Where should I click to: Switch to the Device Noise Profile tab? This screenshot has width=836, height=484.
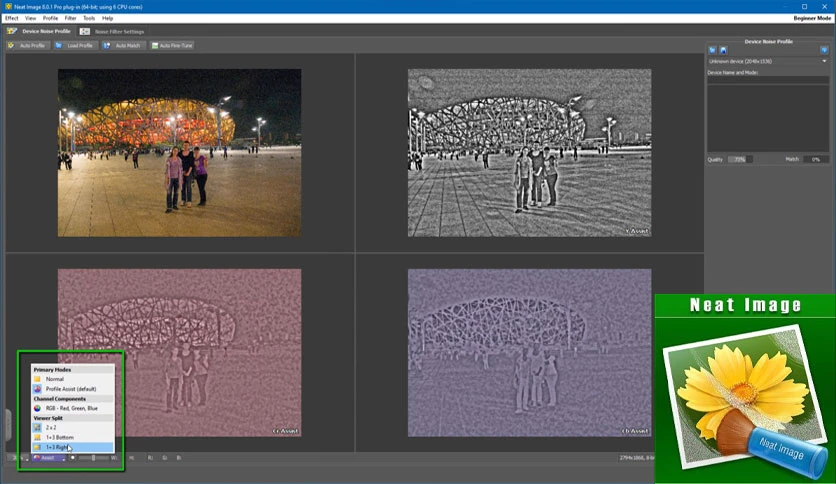(x=39, y=31)
